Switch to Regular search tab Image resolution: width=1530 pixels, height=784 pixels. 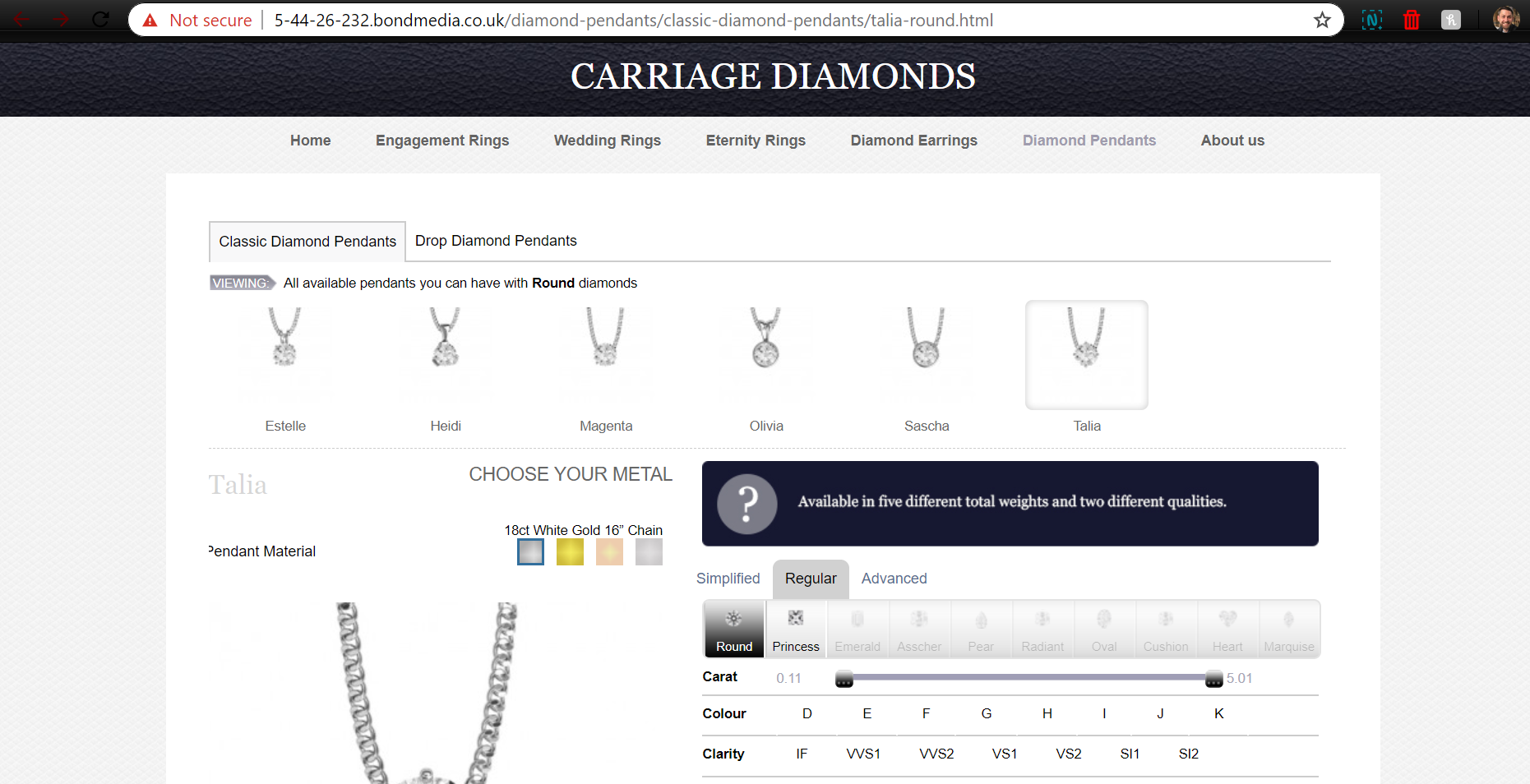coord(811,579)
